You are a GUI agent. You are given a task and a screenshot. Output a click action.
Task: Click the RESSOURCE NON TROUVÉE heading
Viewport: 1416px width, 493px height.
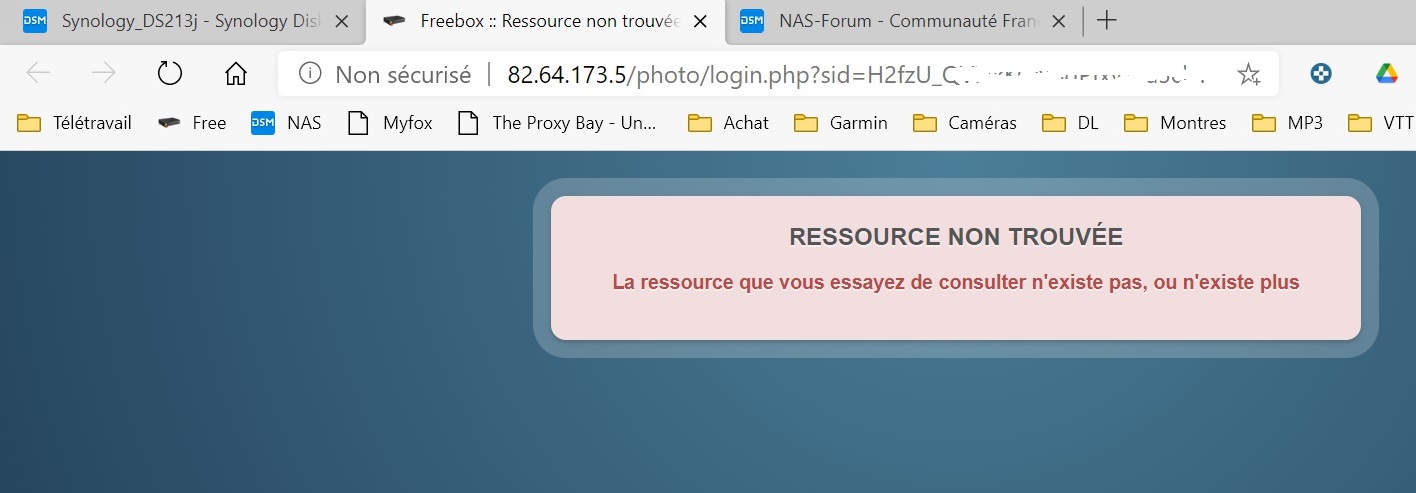click(956, 237)
